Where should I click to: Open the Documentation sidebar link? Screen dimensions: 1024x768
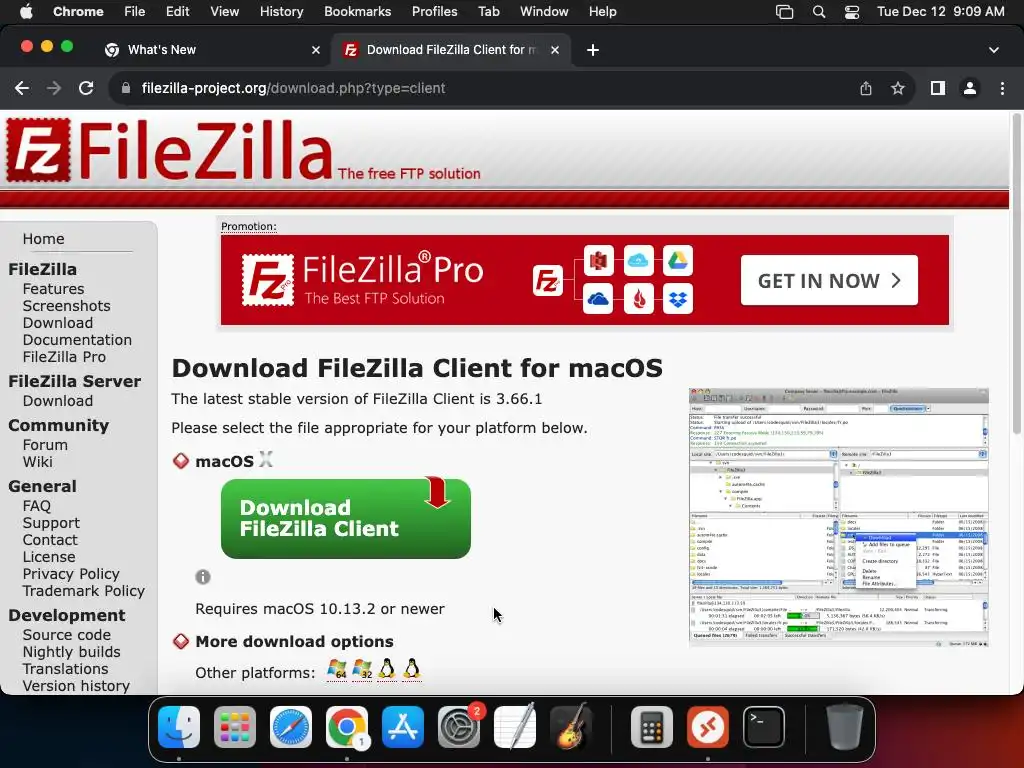tap(77, 340)
